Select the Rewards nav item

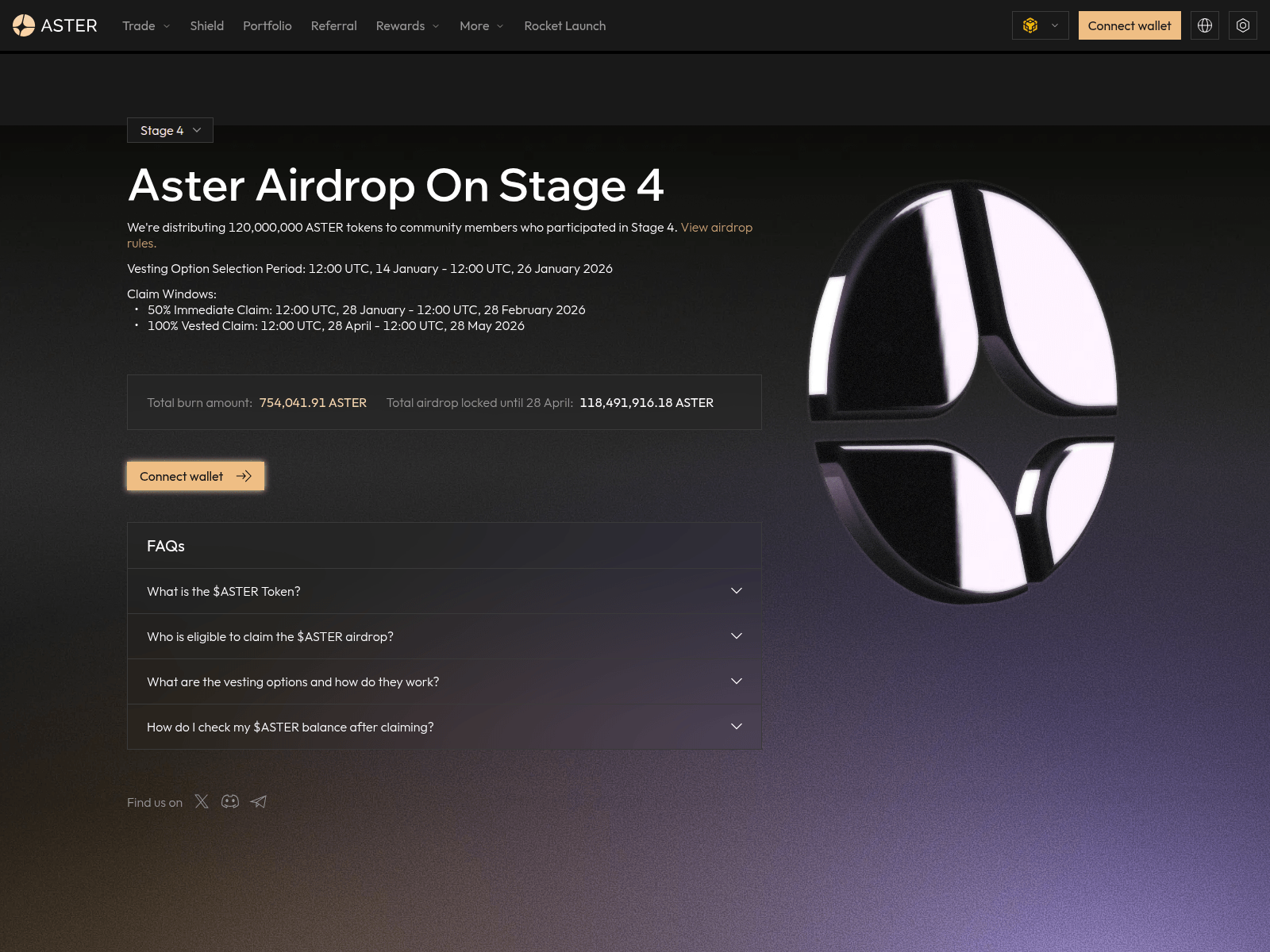coord(401,25)
